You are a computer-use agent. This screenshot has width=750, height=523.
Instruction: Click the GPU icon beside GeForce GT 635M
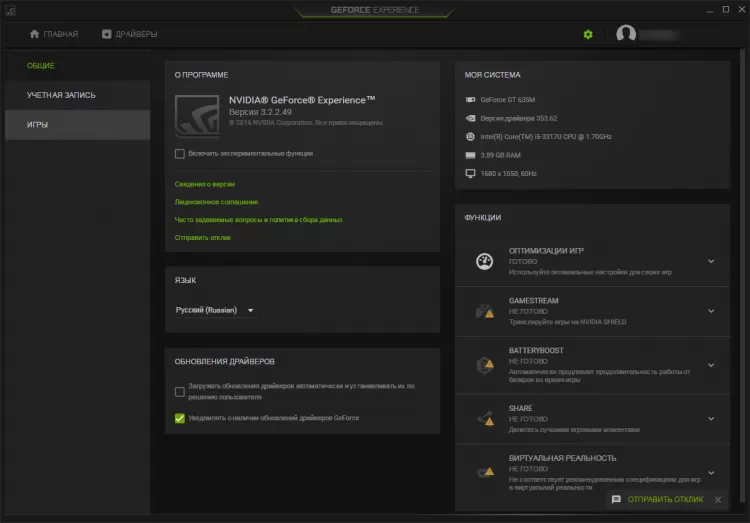tap(470, 100)
